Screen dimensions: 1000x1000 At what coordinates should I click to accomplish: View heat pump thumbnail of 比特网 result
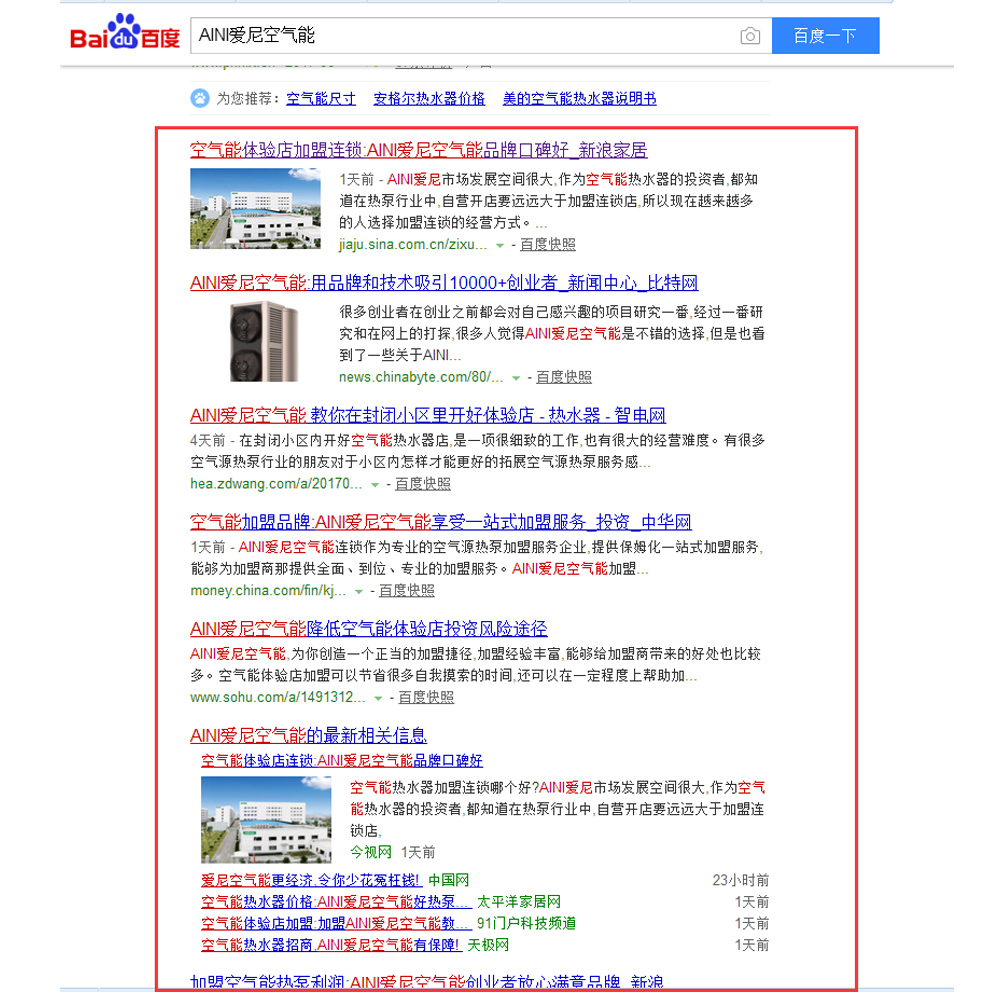(x=263, y=341)
